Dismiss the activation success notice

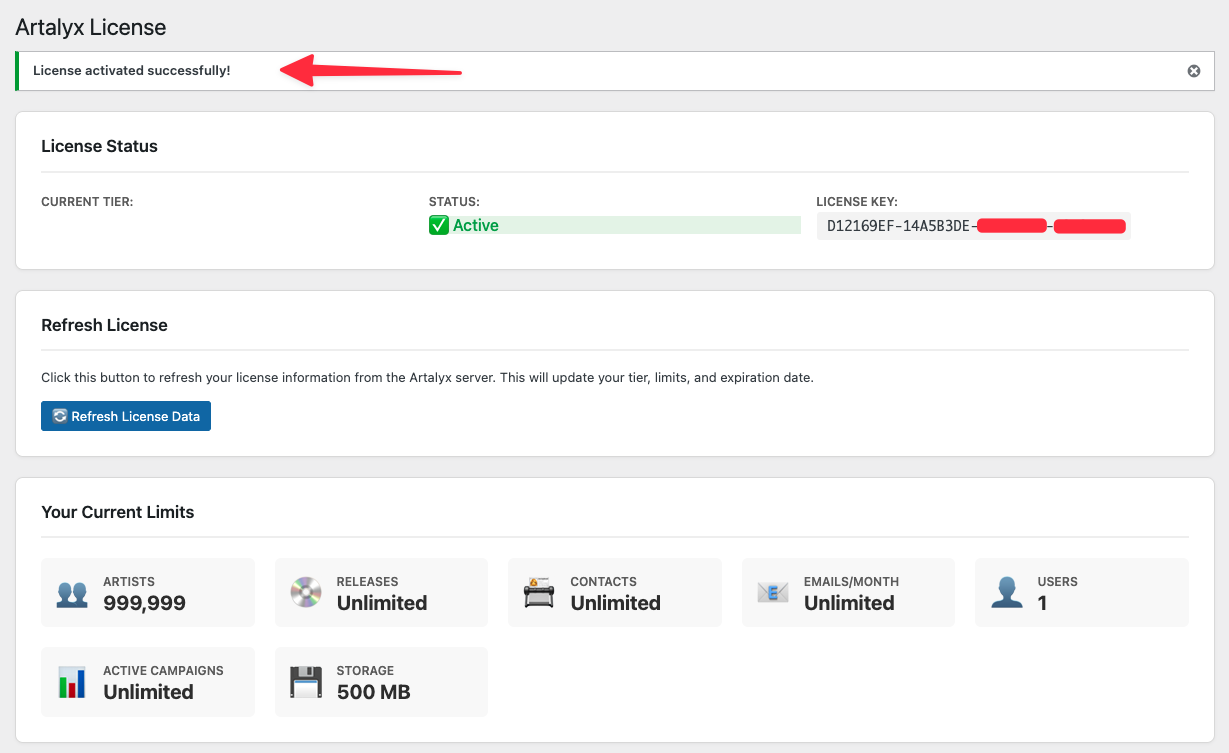pos(1192,70)
